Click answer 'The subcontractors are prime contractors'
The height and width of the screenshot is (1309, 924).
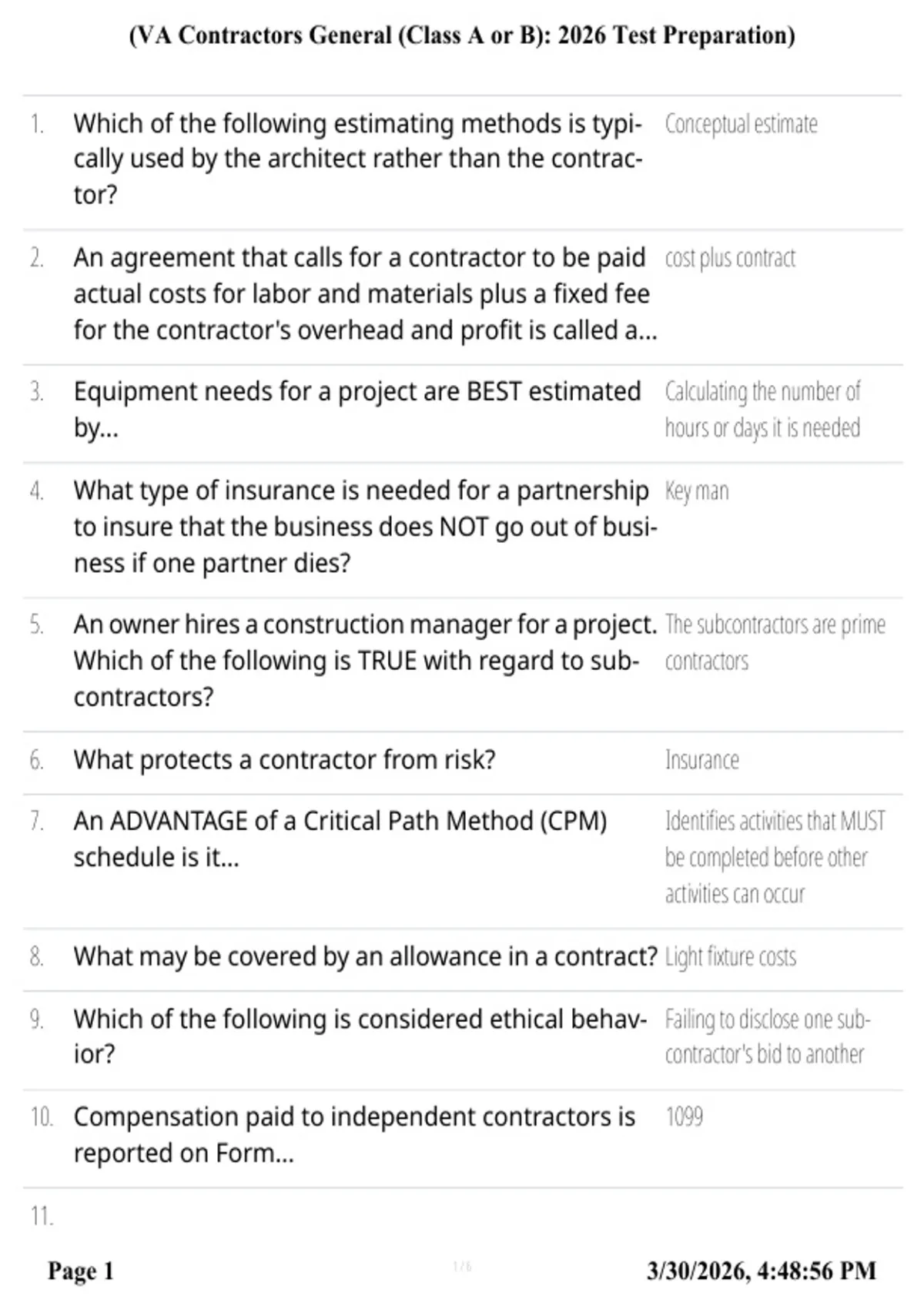tap(775, 642)
